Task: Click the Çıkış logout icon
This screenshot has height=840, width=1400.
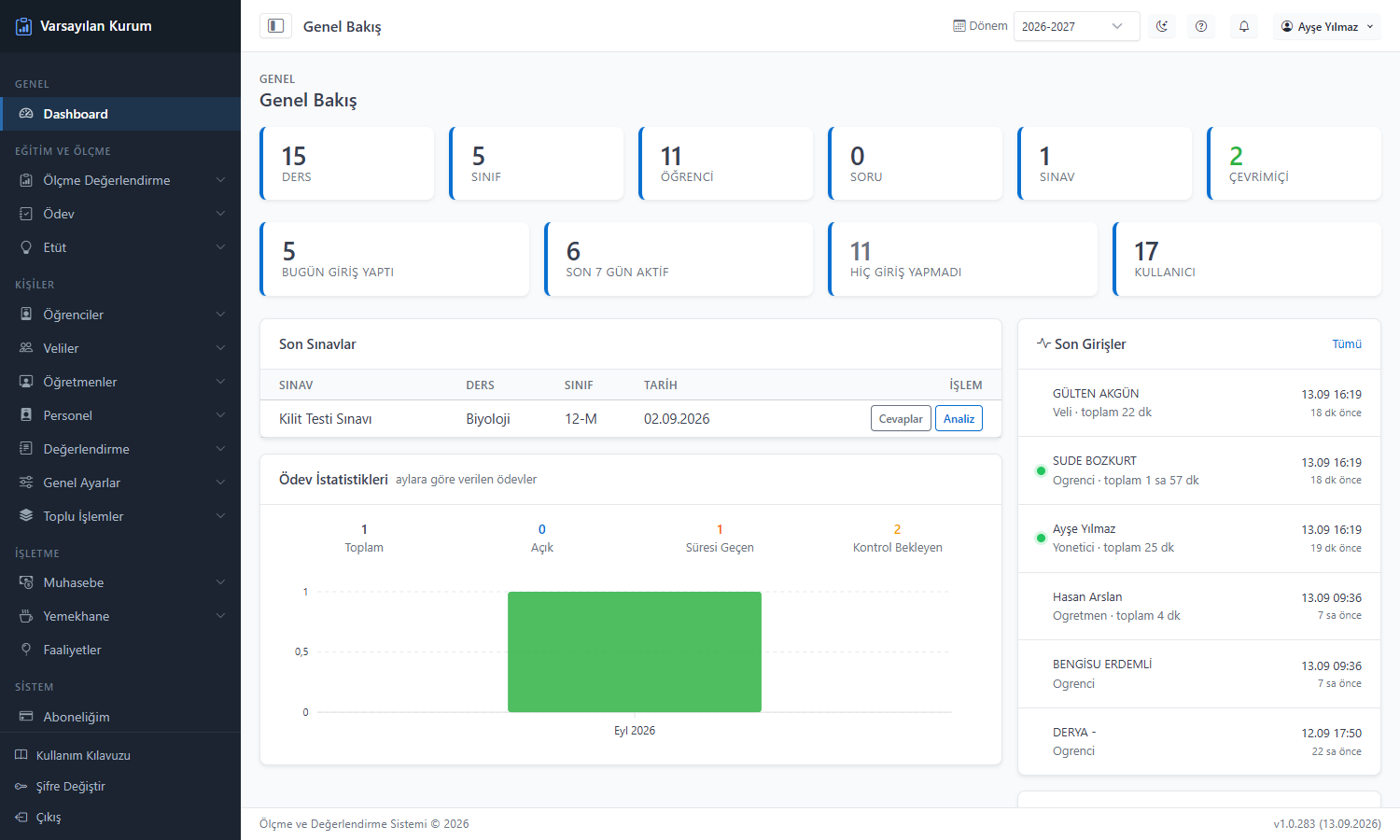Action: pyautogui.click(x=21, y=817)
